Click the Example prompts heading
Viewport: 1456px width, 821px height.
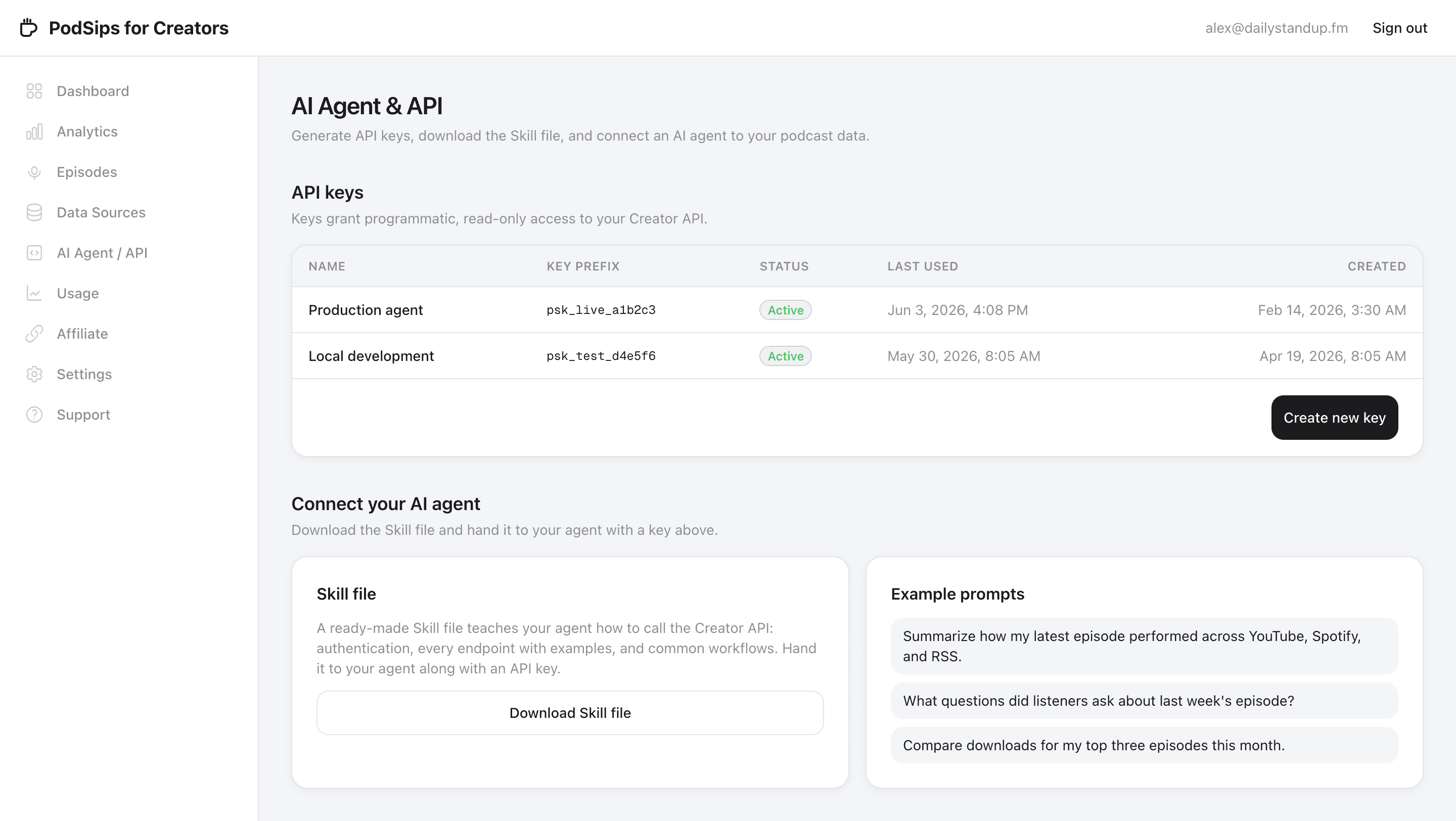958,594
